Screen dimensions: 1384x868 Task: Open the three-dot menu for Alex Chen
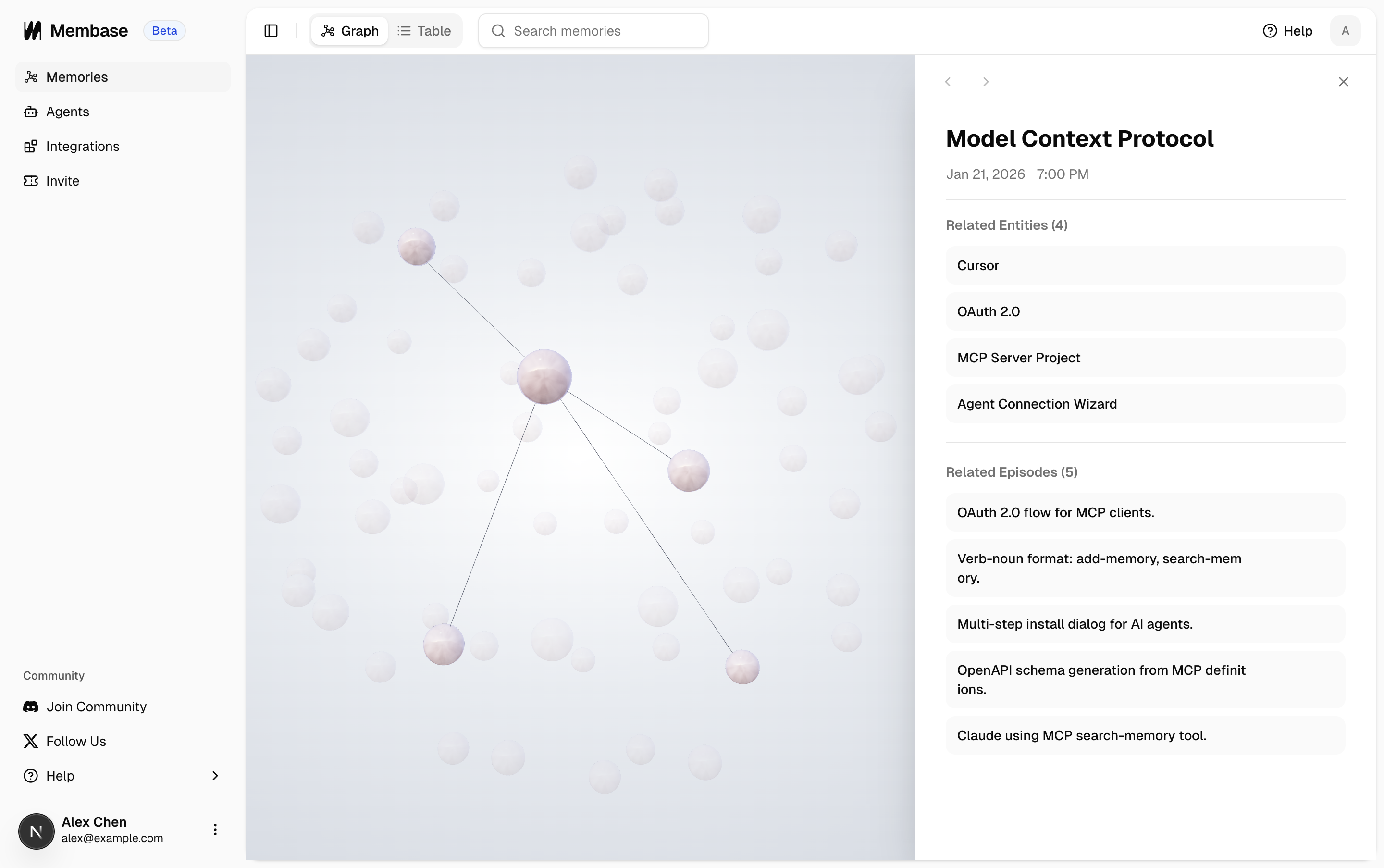coord(215,830)
